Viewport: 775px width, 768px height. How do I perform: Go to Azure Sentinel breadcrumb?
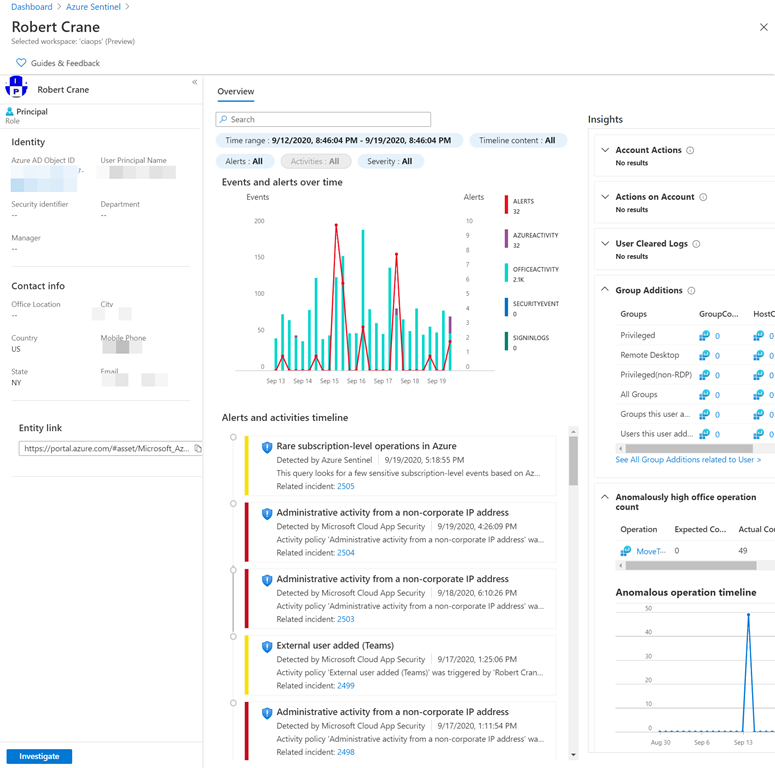tap(93, 7)
